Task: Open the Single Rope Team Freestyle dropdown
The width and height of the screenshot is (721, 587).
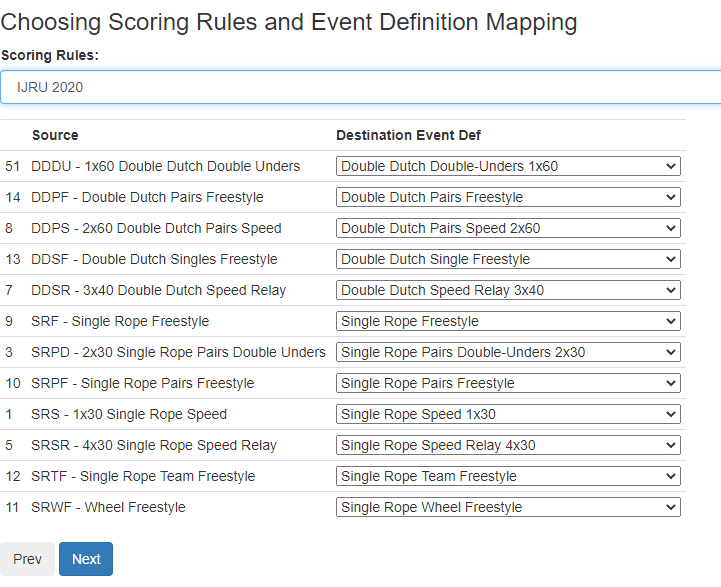Action: (508, 477)
